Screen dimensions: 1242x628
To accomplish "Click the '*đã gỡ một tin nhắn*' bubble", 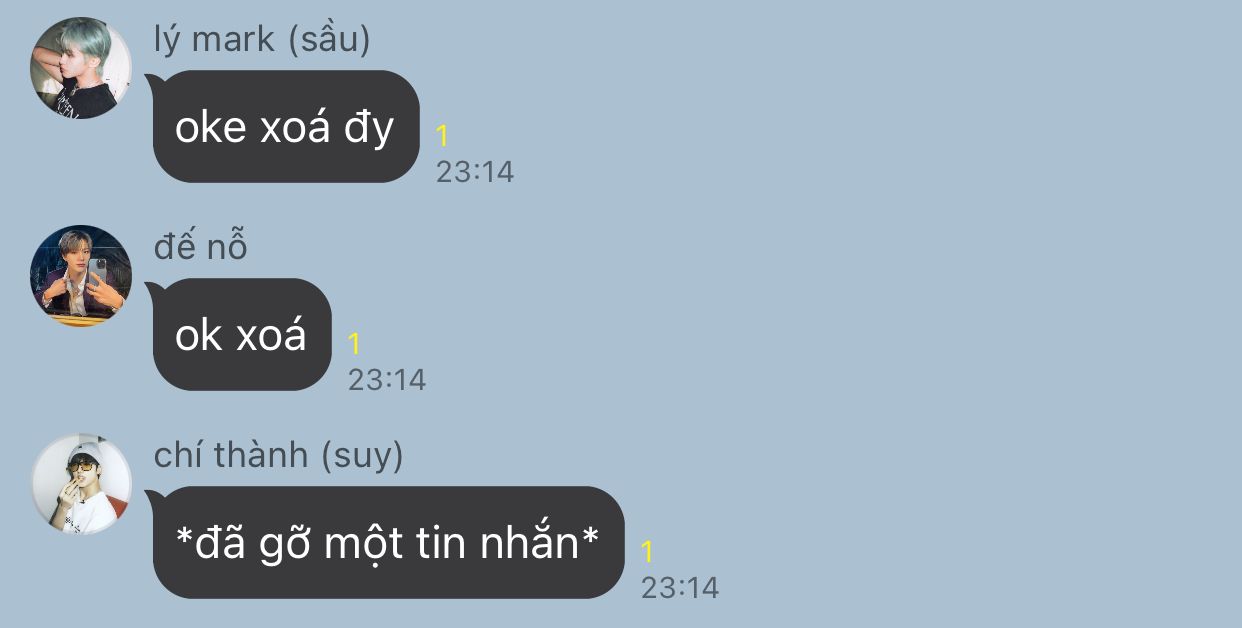I will [389, 543].
